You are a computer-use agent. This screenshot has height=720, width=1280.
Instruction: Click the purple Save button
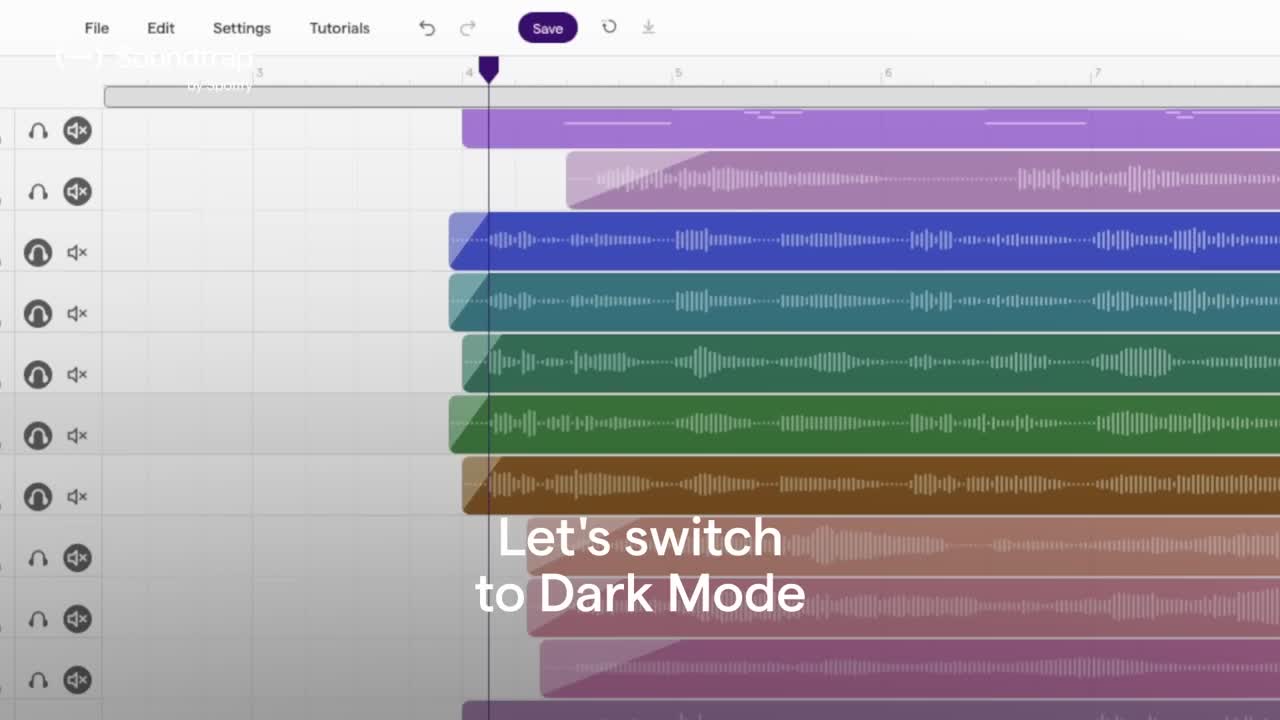[548, 28]
